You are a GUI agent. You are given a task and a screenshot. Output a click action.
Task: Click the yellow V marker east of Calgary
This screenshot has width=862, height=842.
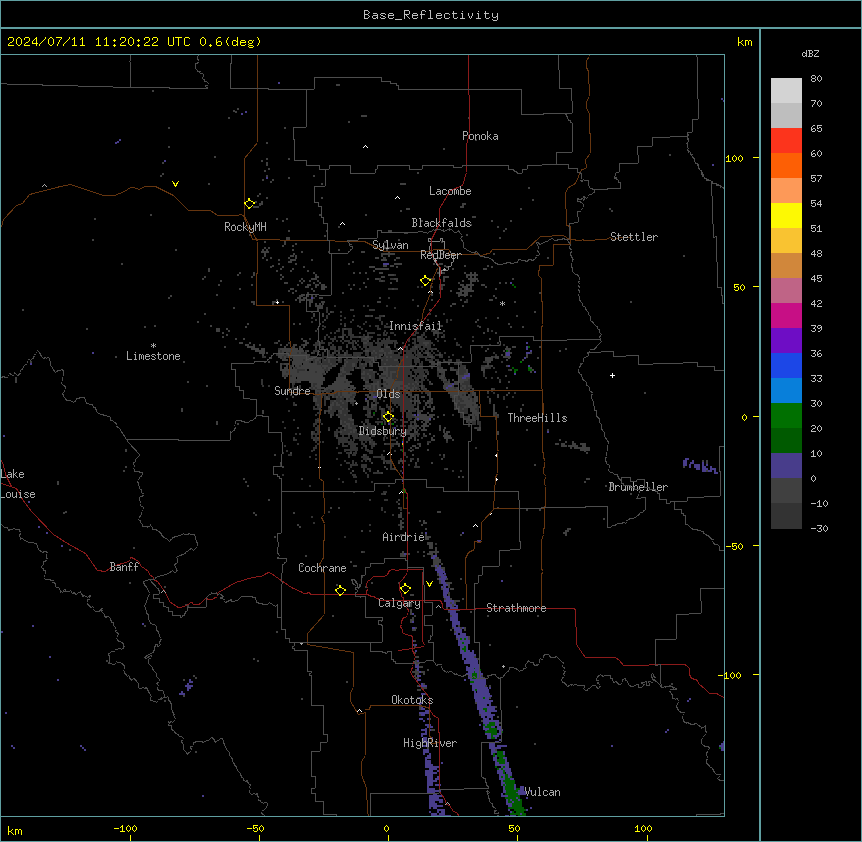click(x=429, y=584)
